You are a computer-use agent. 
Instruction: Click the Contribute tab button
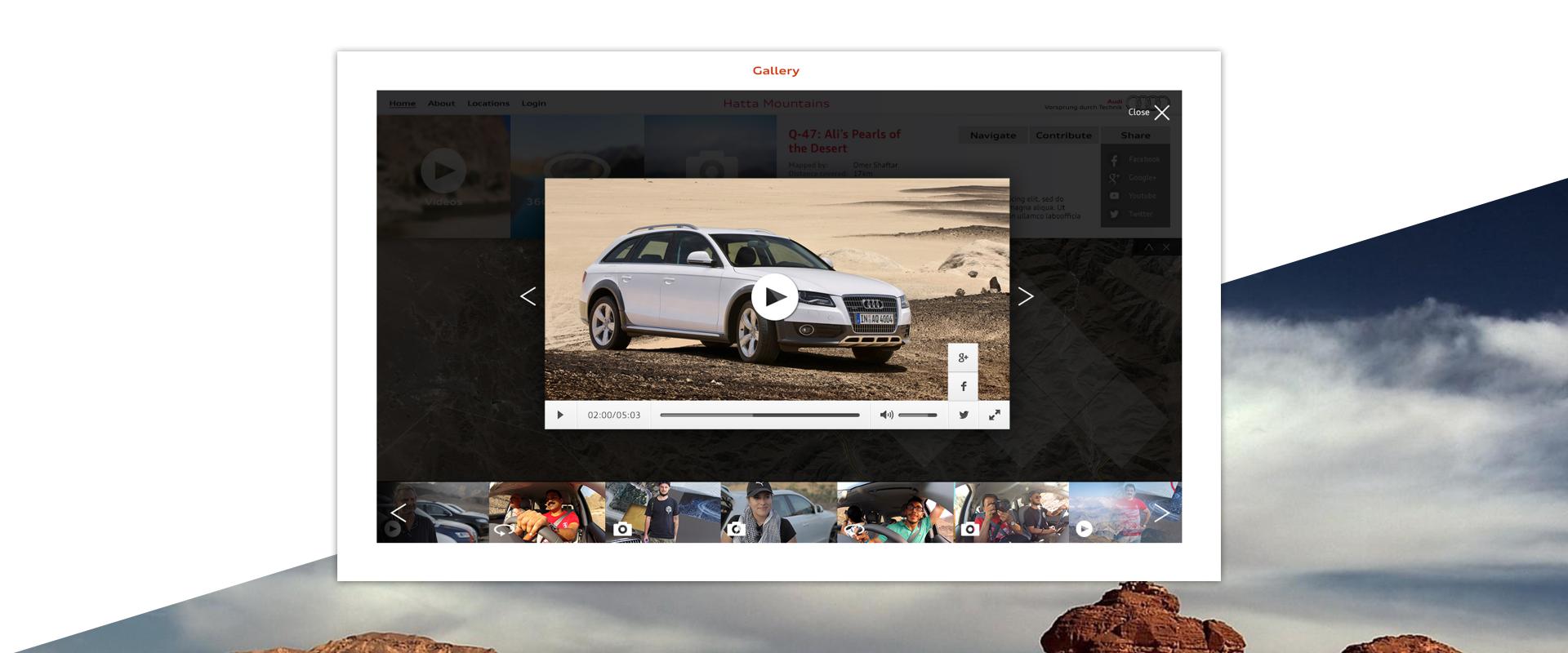1063,135
